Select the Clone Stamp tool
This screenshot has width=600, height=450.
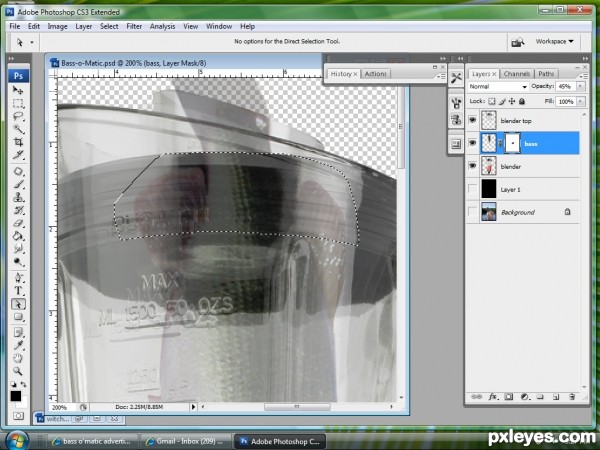click(18, 197)
